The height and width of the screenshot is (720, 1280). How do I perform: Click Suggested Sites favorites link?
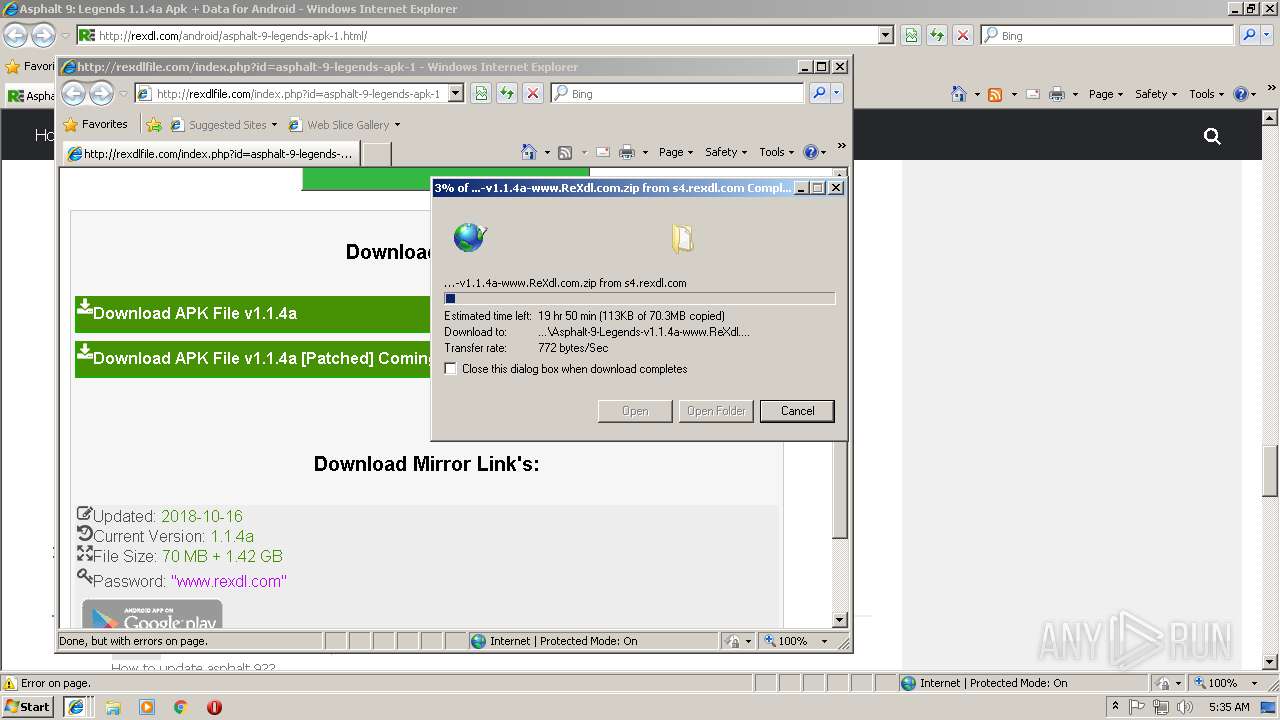[224, 125]
